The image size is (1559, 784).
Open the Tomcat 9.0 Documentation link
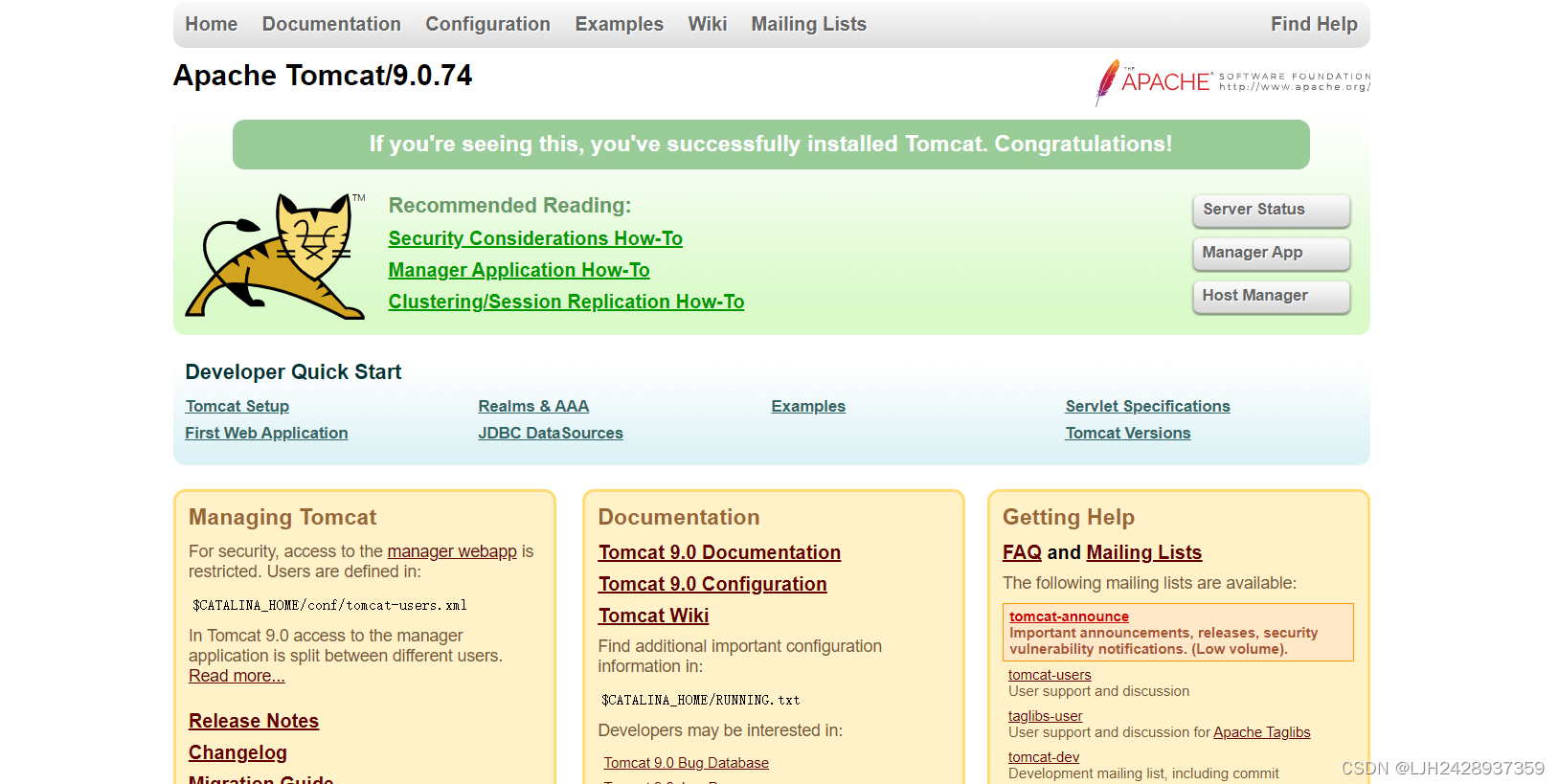click(719, 552)
